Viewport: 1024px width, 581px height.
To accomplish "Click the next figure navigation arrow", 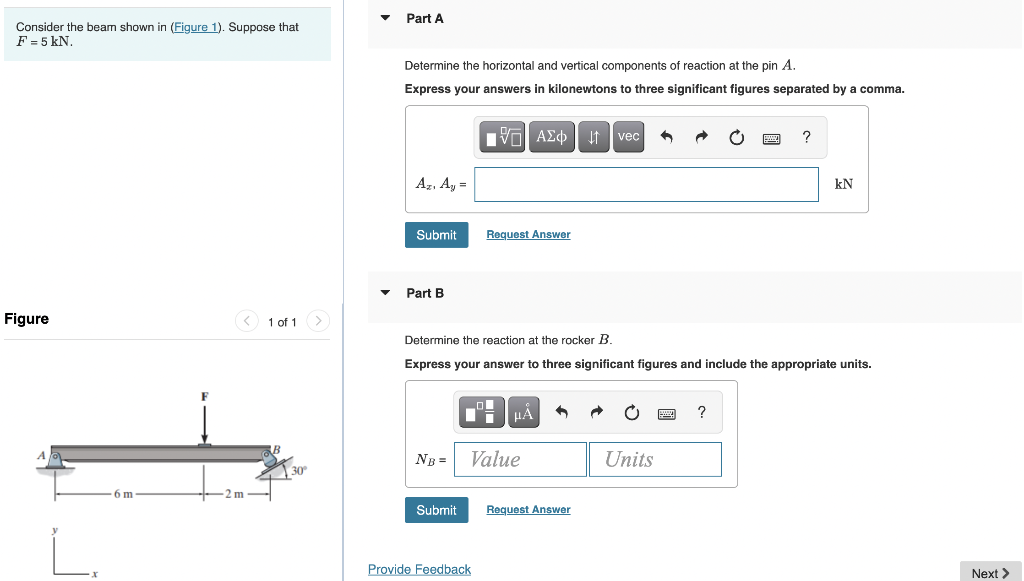I will coord(318,321).
